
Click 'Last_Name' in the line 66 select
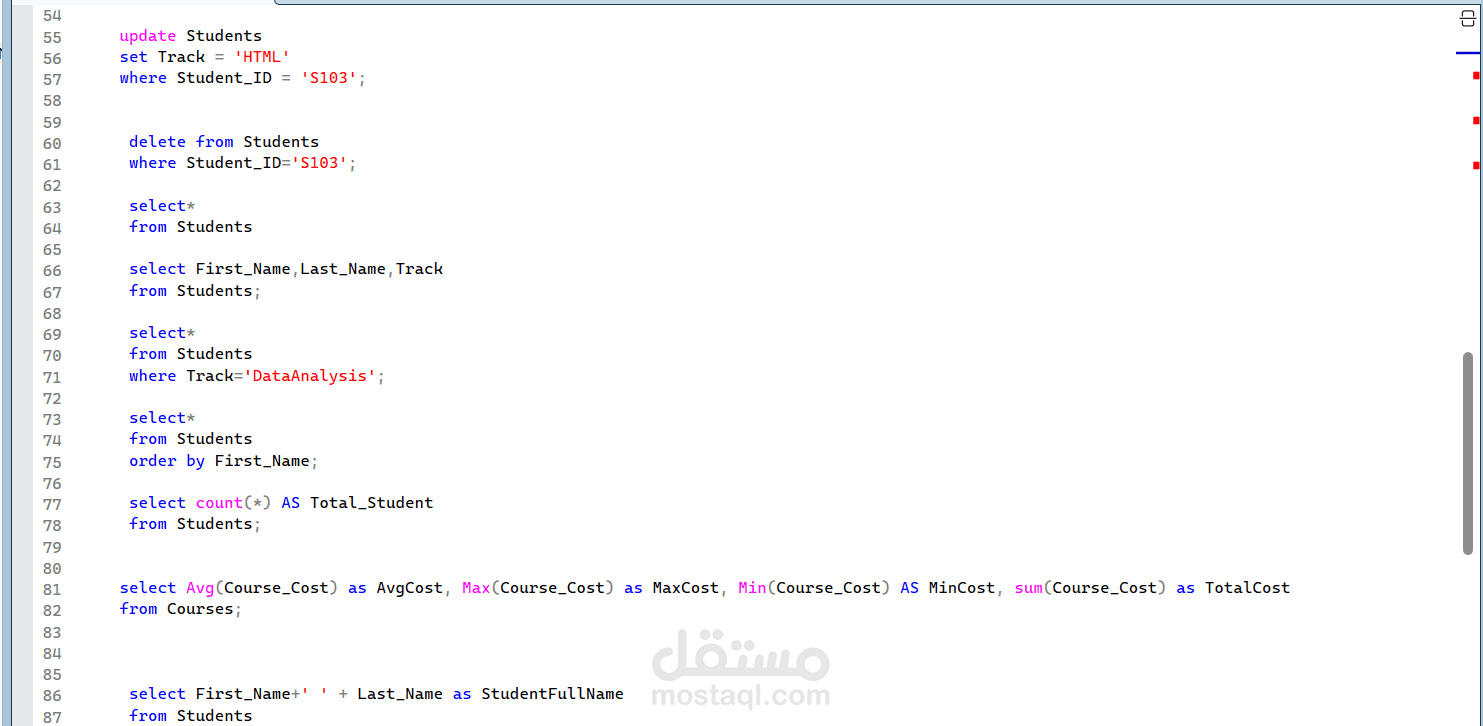tap(343, 269)
